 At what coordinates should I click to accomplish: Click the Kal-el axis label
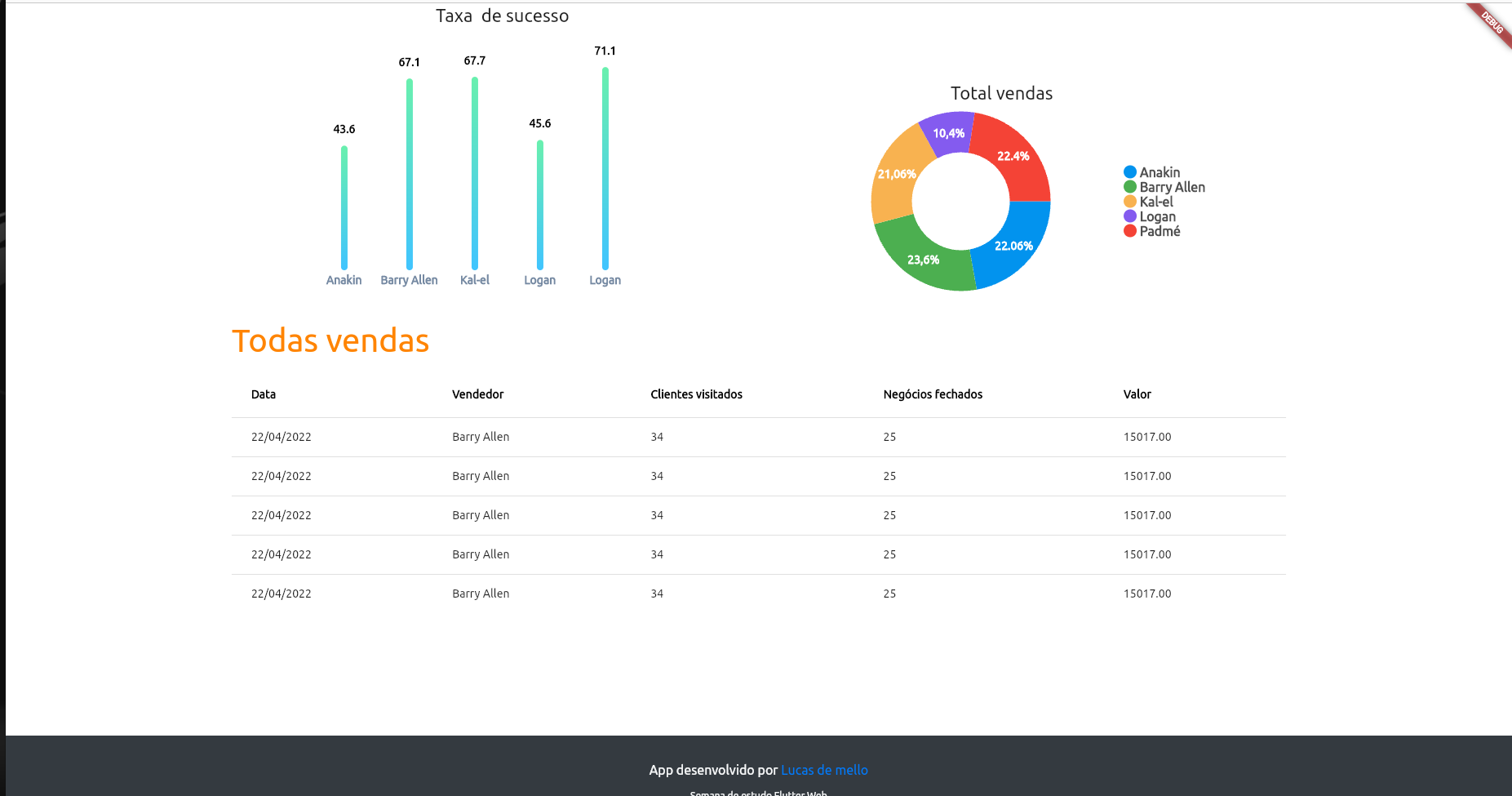475,280
